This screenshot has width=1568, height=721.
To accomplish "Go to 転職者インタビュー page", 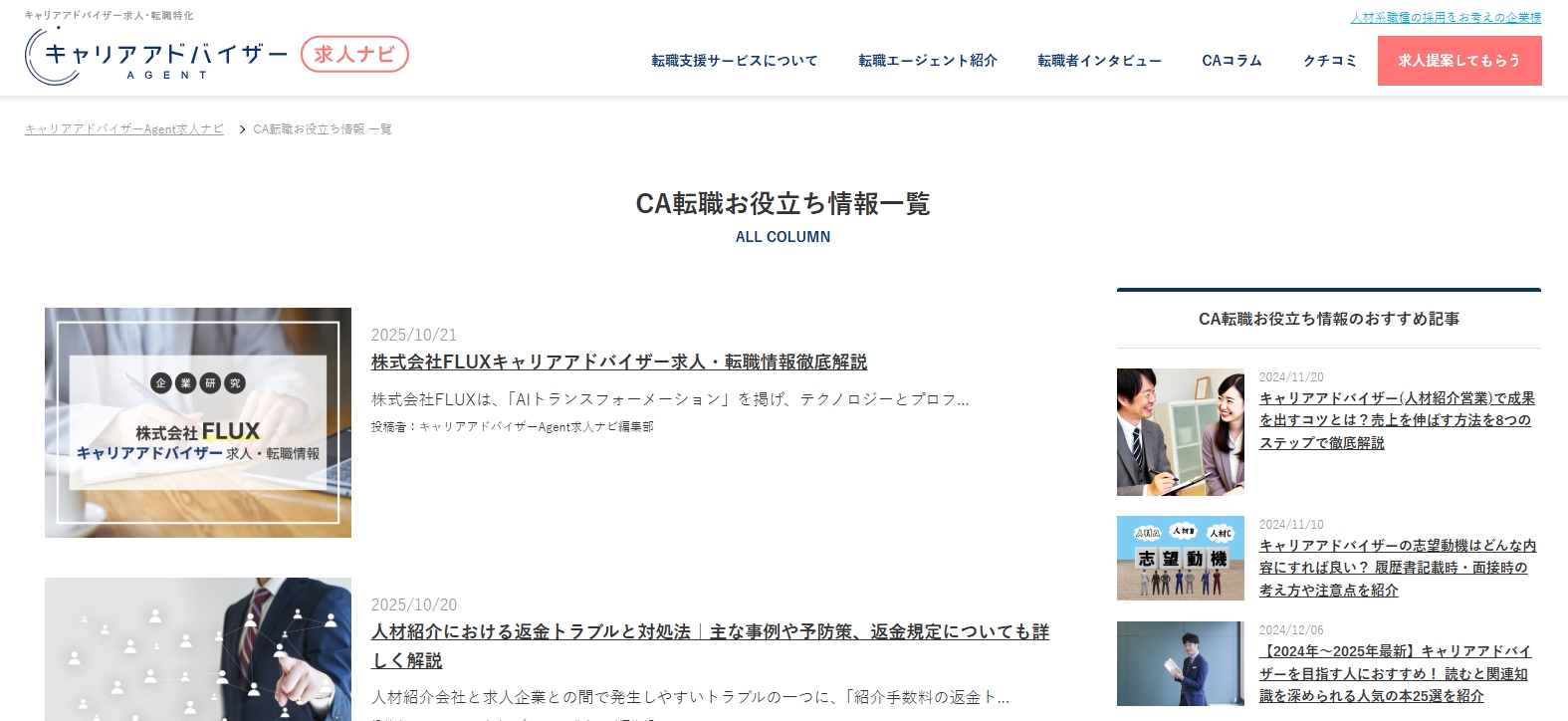I will click(1099, 61).
